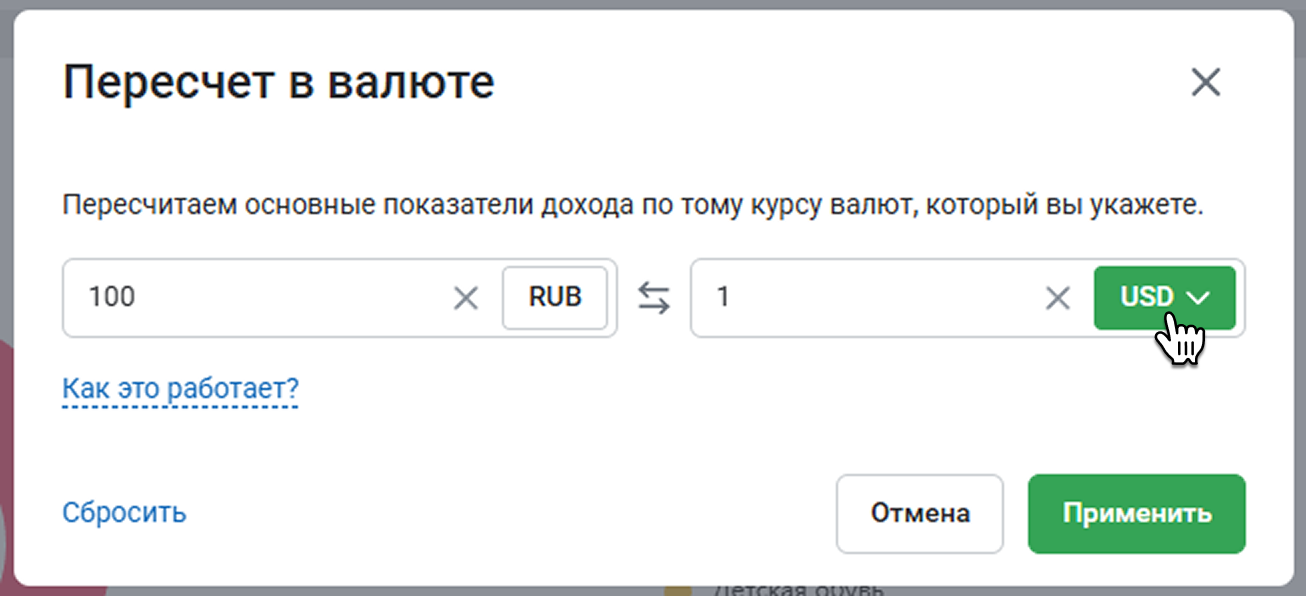Viewport: 1306px width, 596px height.
Task: Open the "Как это работает?" help link
Action: (180, 388)
